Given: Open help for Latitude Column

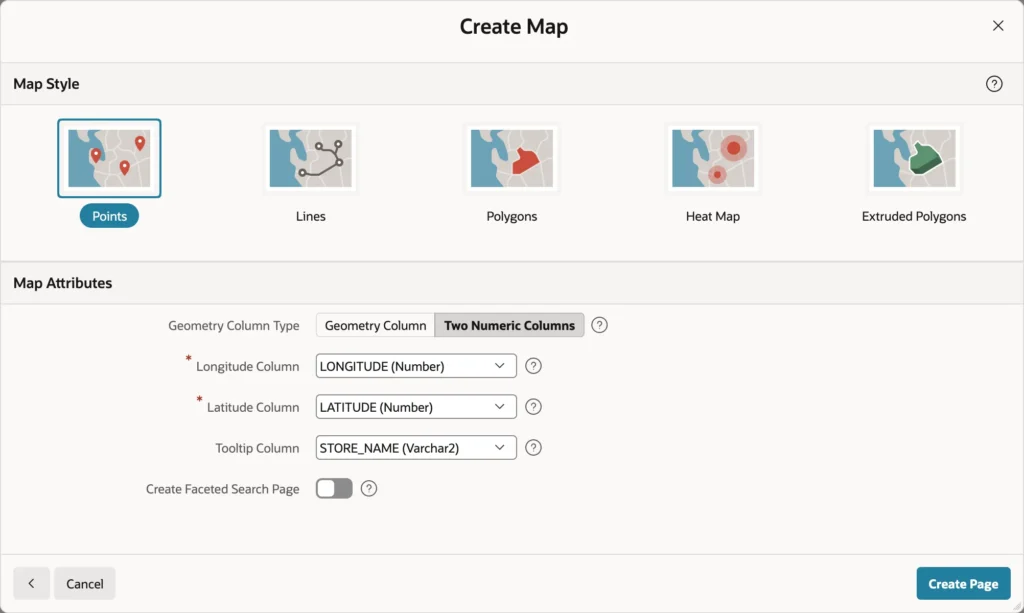Looking at the screenshot, I should (534, 407).
